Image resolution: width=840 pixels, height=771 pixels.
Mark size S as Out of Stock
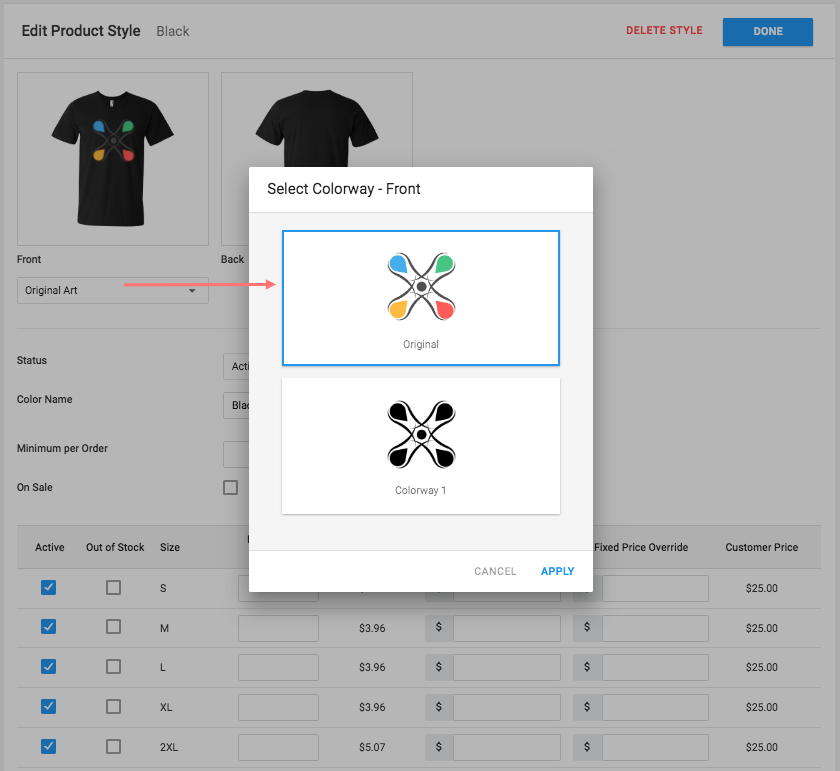tap(113, 587)
